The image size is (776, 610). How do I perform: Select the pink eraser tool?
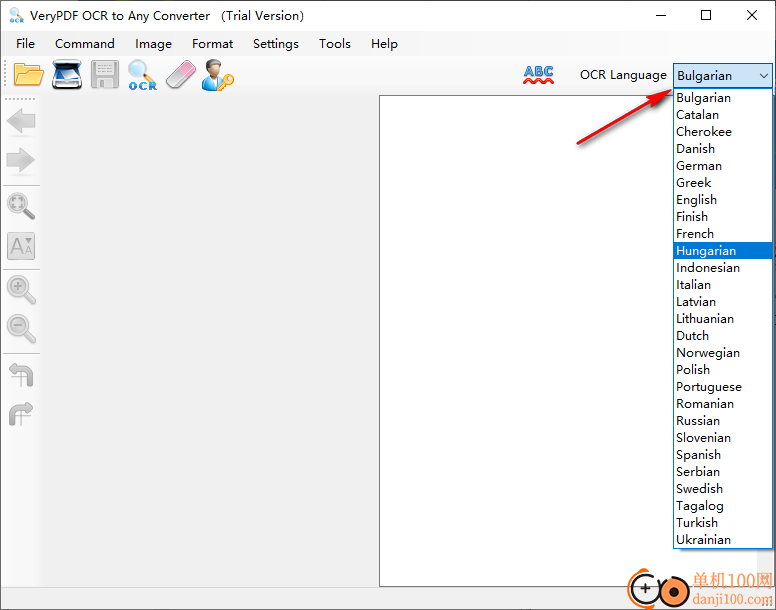pos(181,75)
